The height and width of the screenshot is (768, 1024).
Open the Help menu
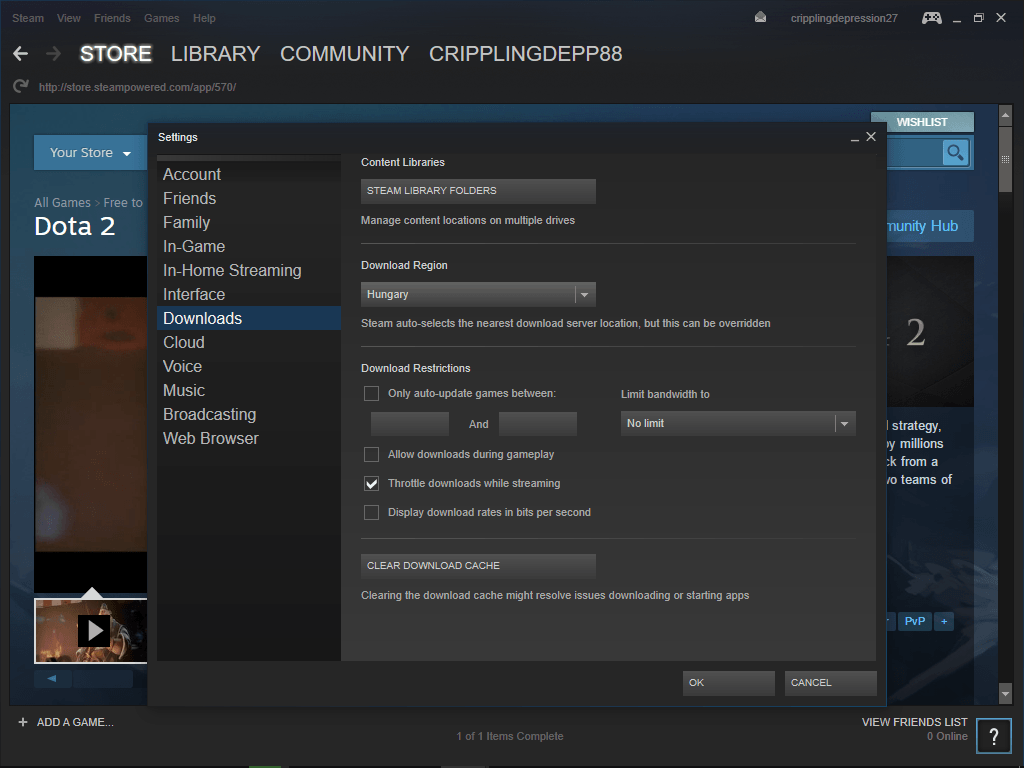tap(204, 18)
